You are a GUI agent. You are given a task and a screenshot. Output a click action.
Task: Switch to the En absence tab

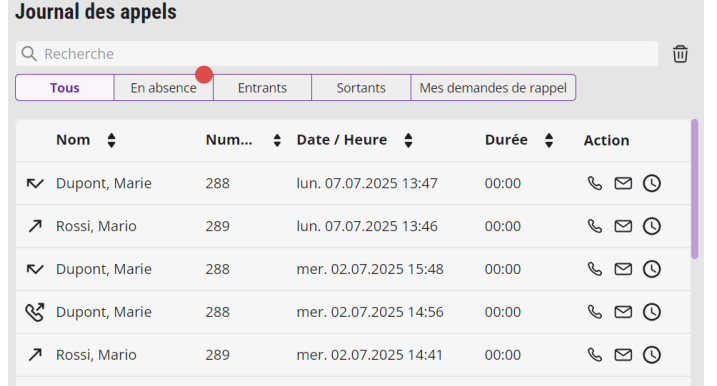163,88
